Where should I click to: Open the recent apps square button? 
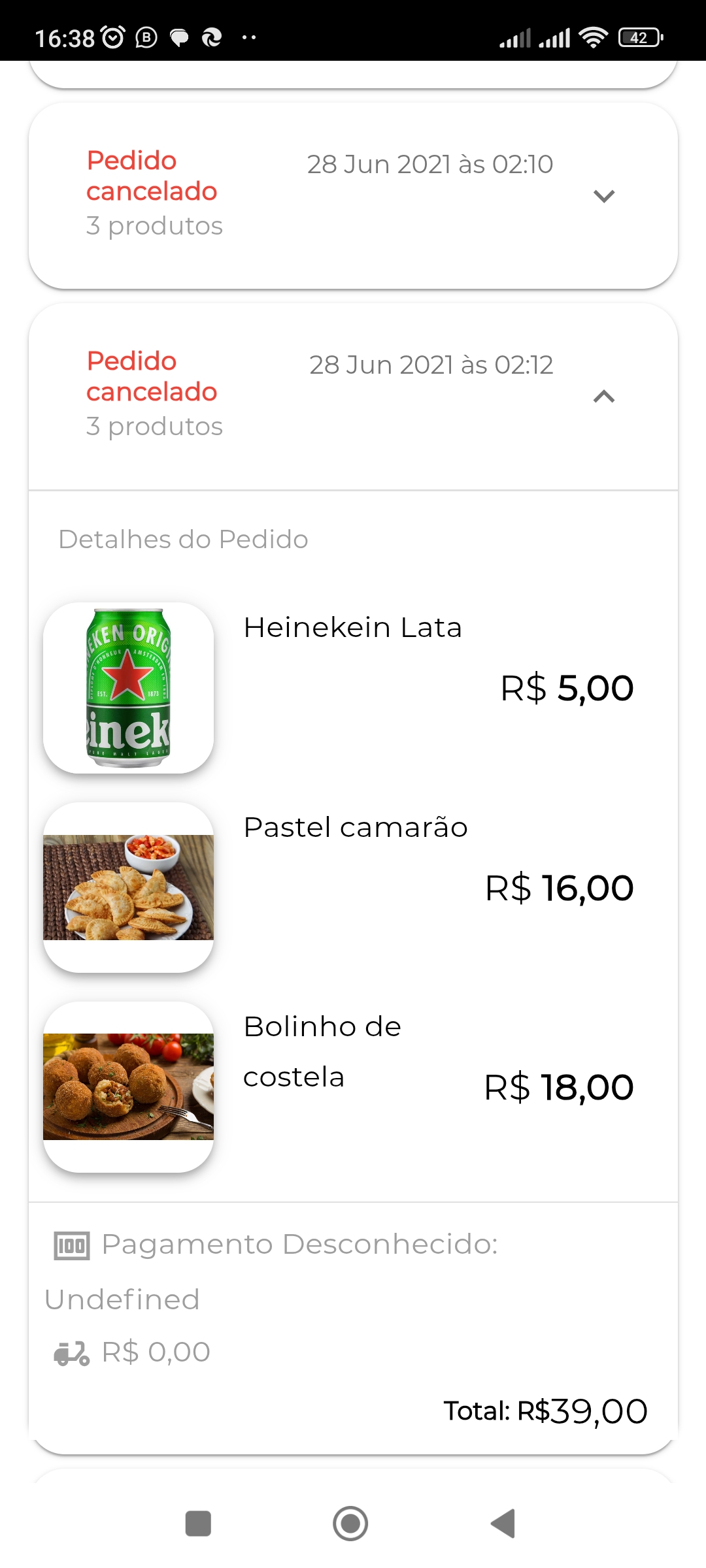click(x=198, y=1524)
